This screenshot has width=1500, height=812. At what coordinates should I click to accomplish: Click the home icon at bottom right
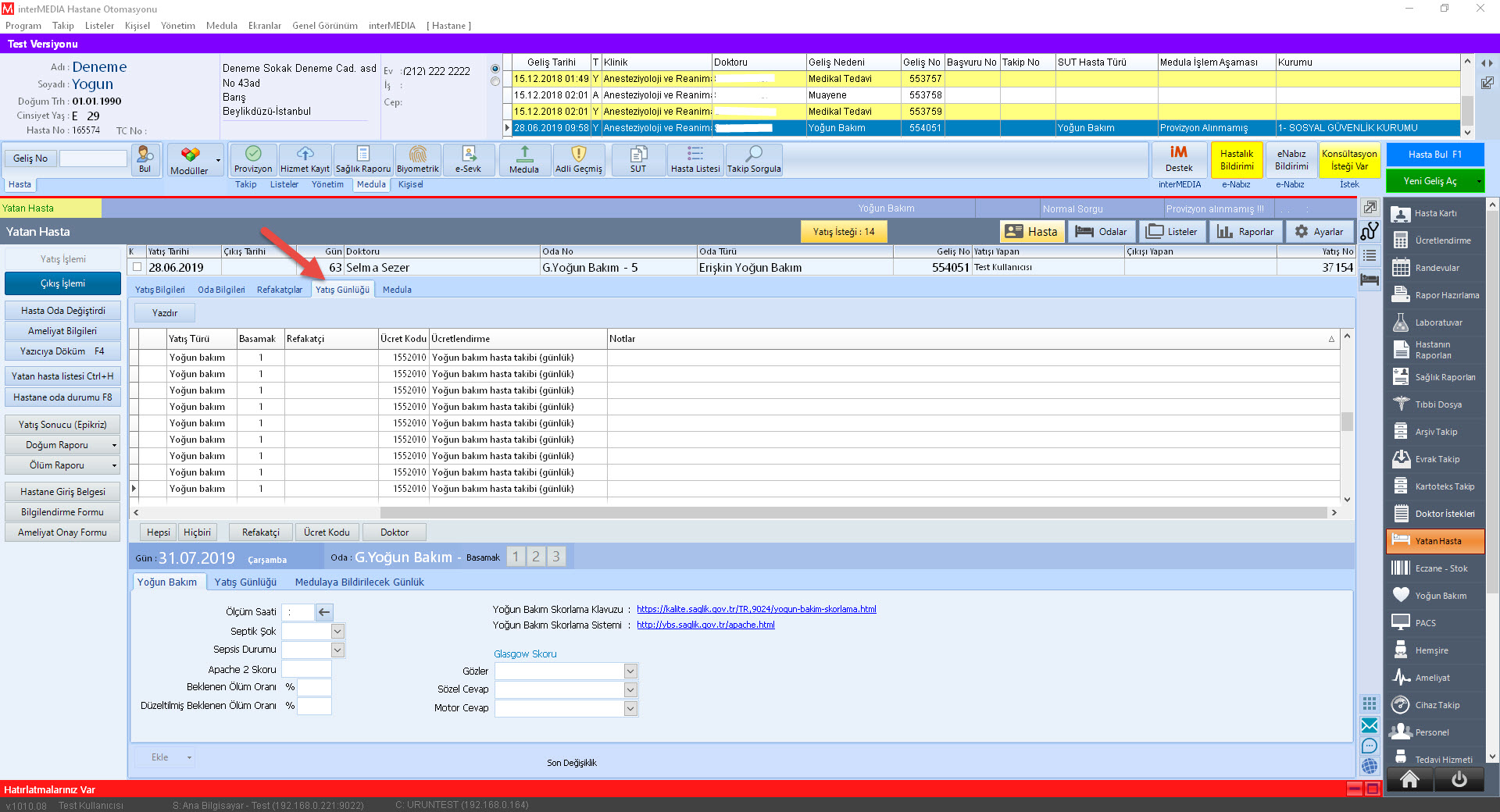click(x=1409, y=779)
